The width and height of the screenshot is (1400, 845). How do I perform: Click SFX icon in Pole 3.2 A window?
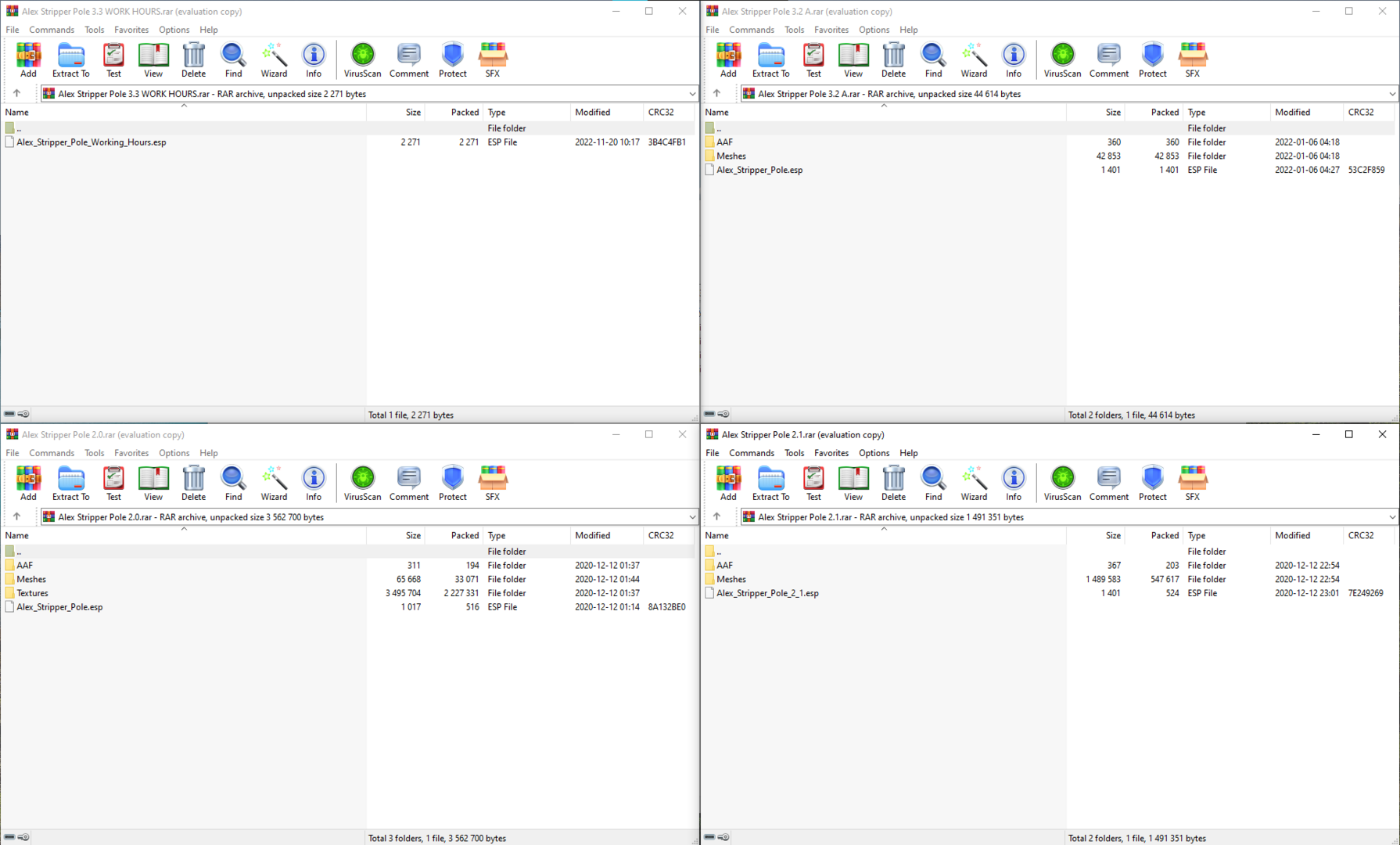1192,60
